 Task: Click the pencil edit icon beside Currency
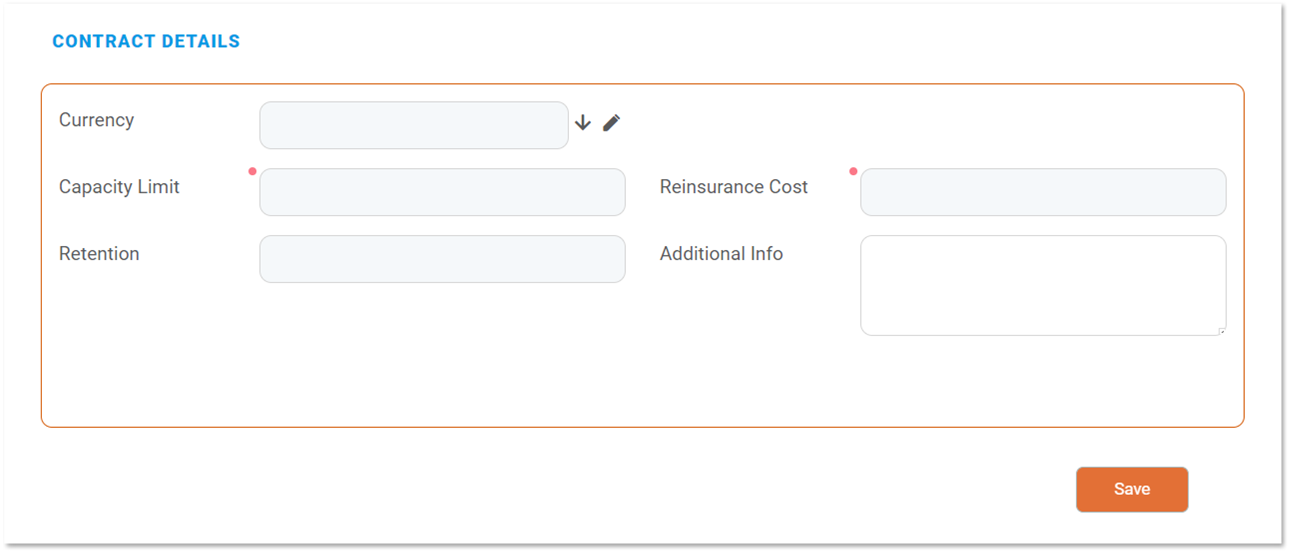click(x=612, y=123)
